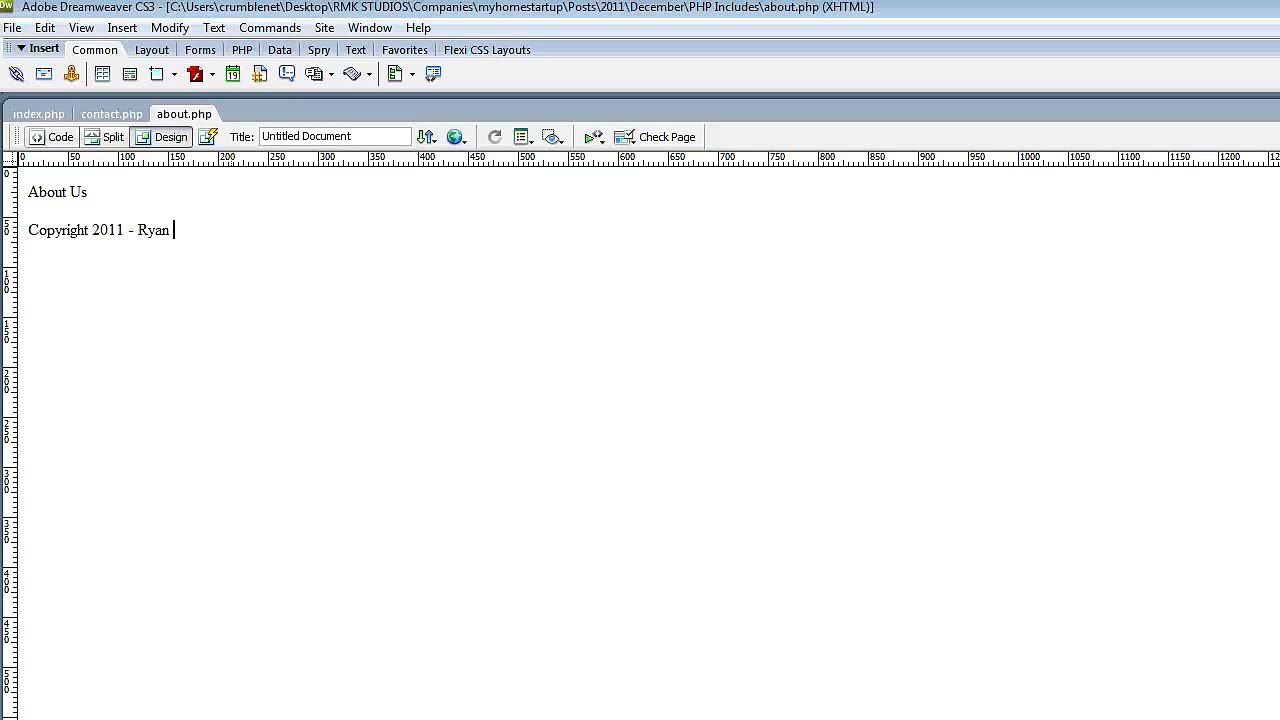Click the ruler origin corner box
This screenshot has width=1280, height=720.
(x=8, y=158)
